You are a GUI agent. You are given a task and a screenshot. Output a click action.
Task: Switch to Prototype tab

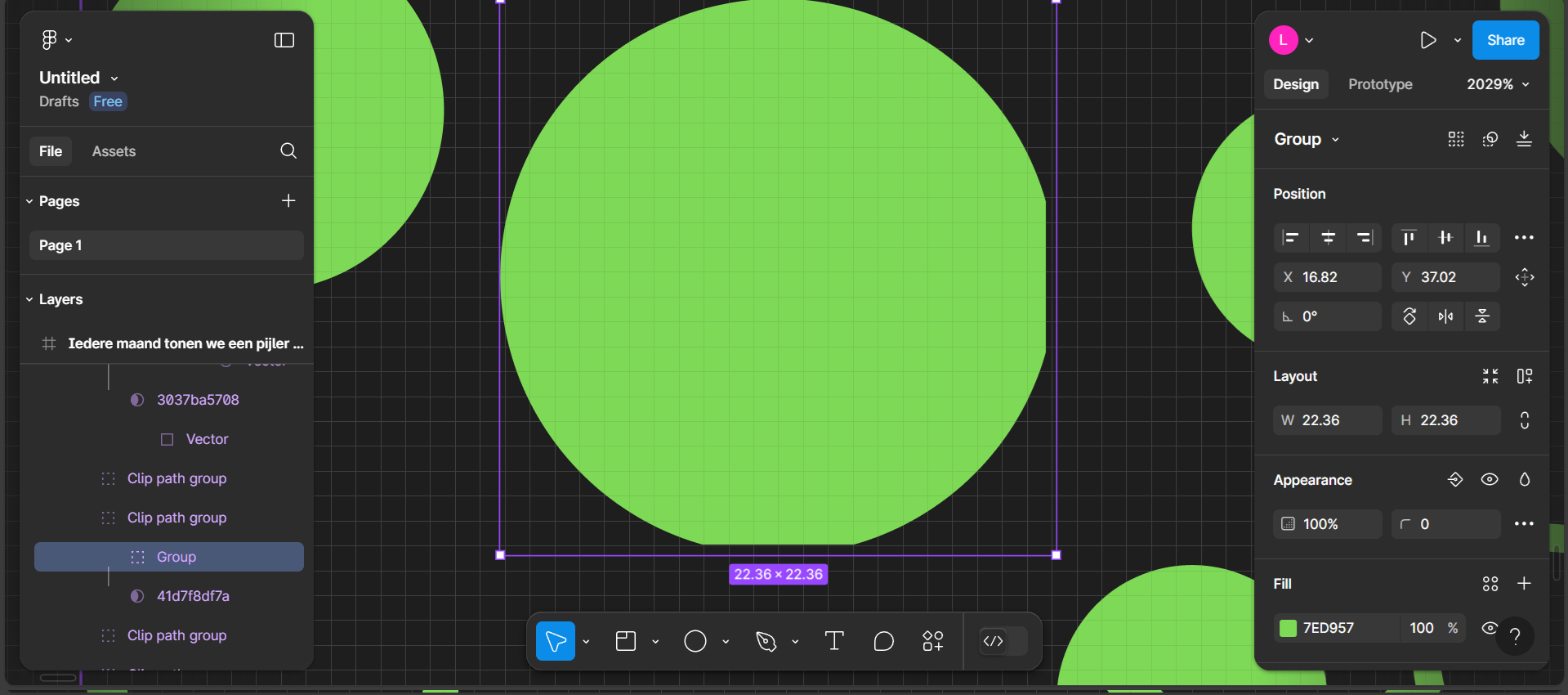click(x=1380, y=84)
